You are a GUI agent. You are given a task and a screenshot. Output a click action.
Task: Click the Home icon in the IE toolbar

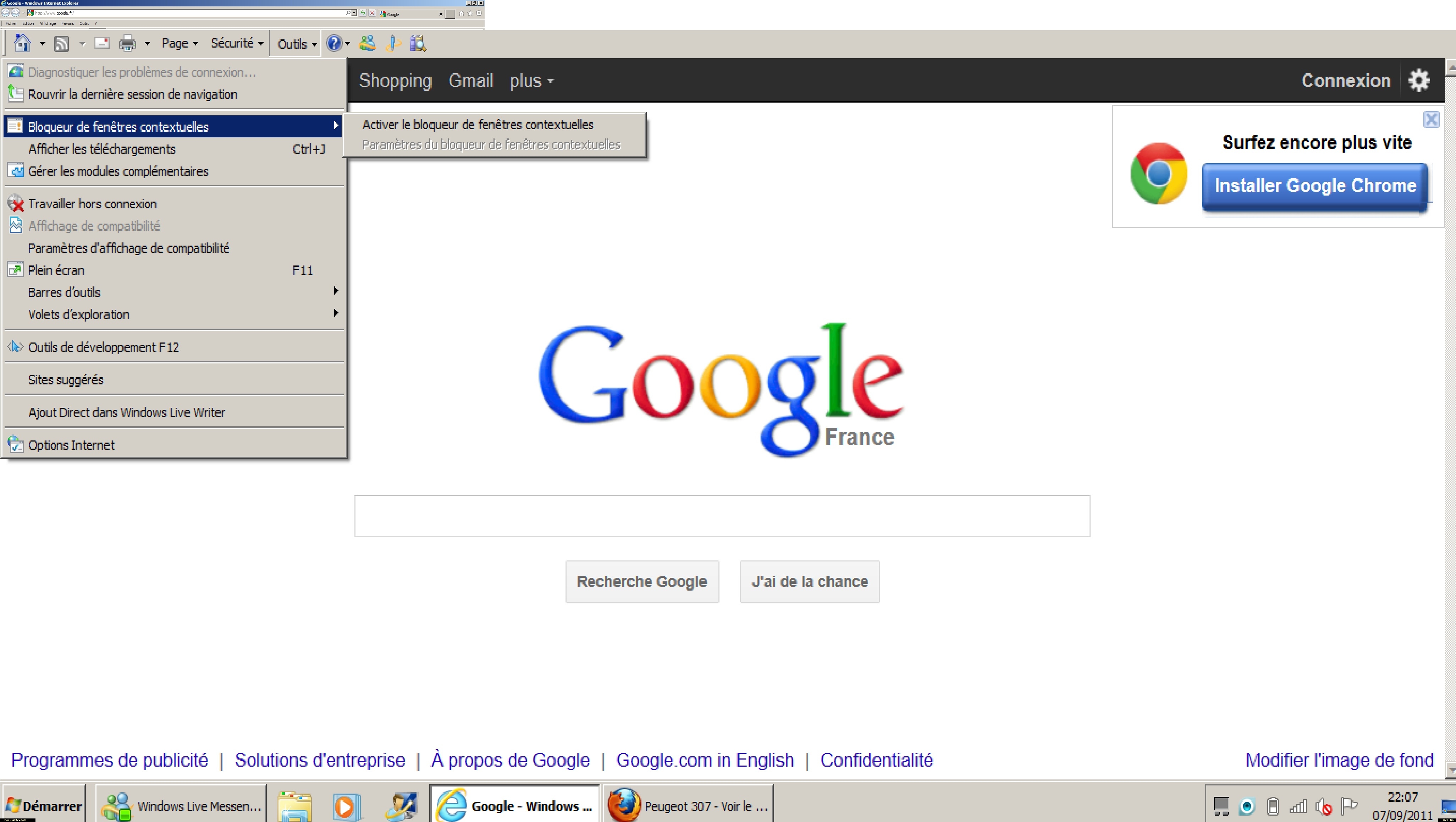23,43
